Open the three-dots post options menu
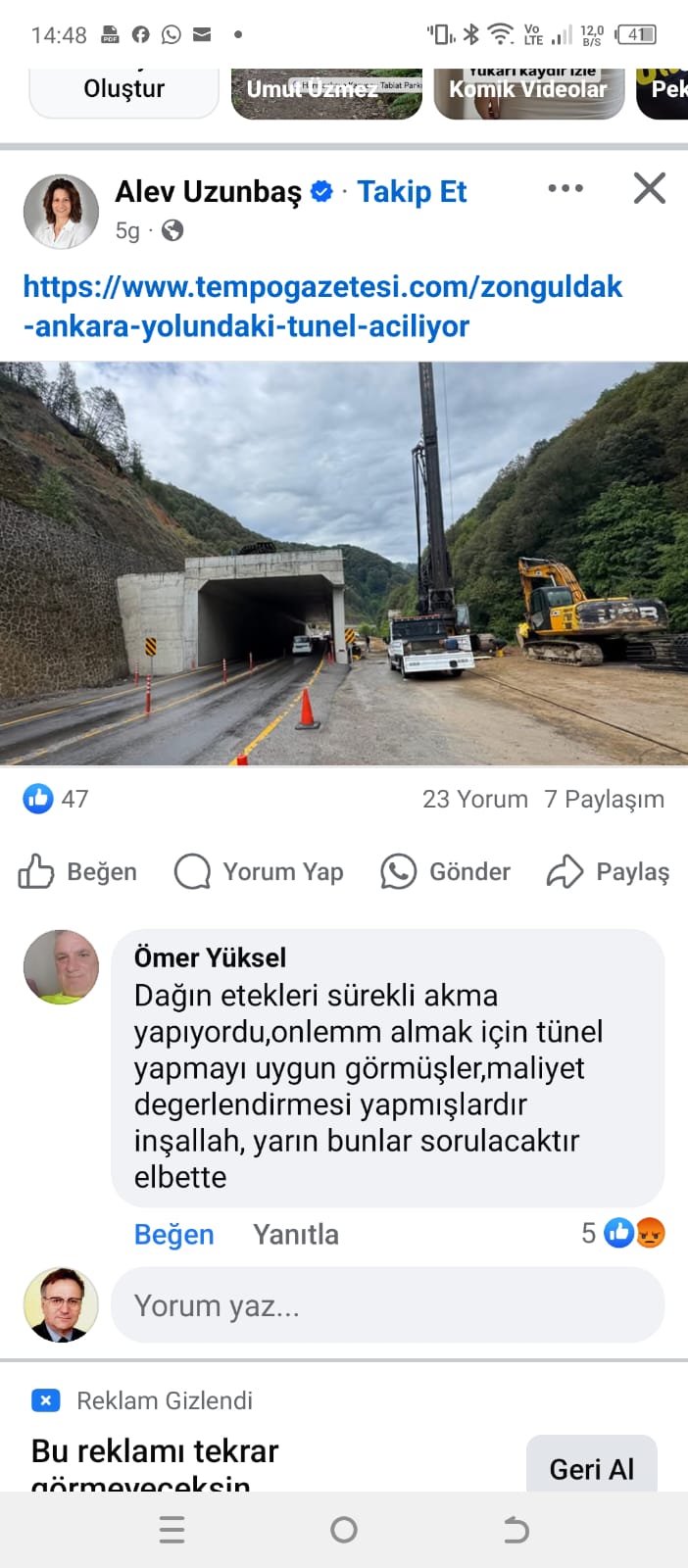 565,188
